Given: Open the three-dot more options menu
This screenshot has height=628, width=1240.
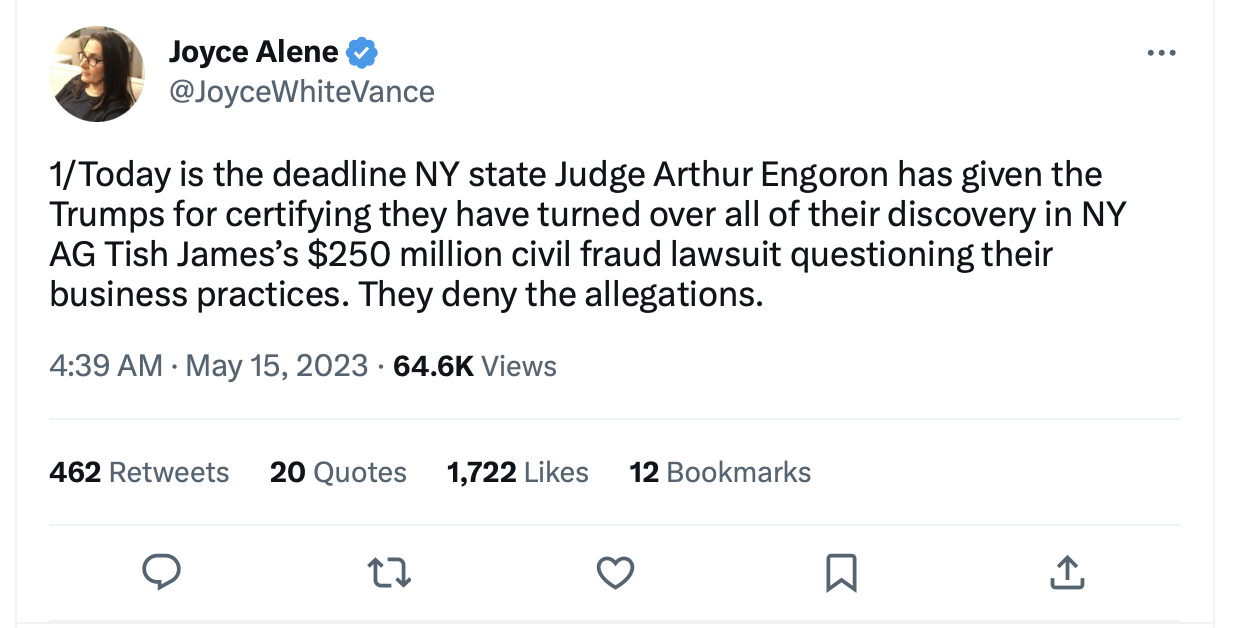Looking at the screenshot, I should [x=1161, y=53].
